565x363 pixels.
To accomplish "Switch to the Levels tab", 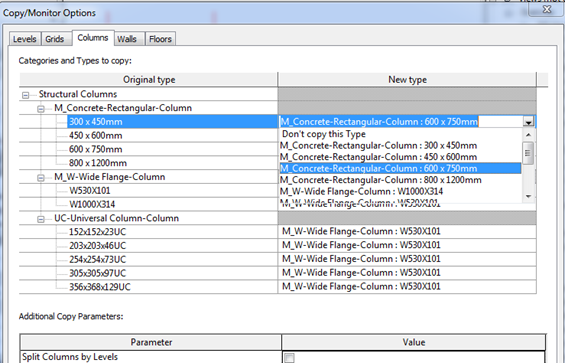I will [25, 39].
